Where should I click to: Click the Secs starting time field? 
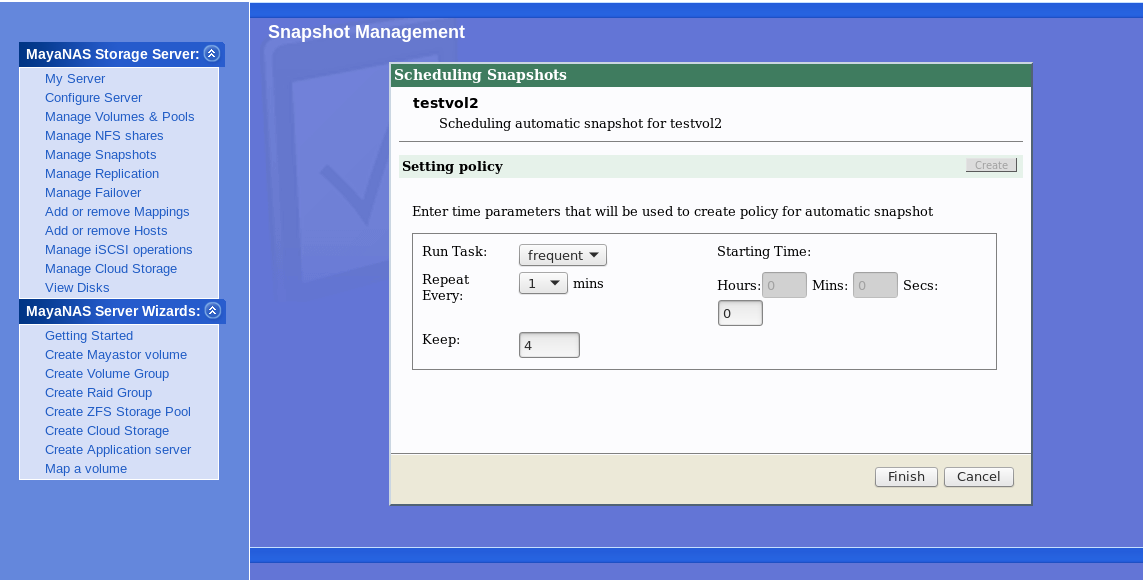pos(740,314)
